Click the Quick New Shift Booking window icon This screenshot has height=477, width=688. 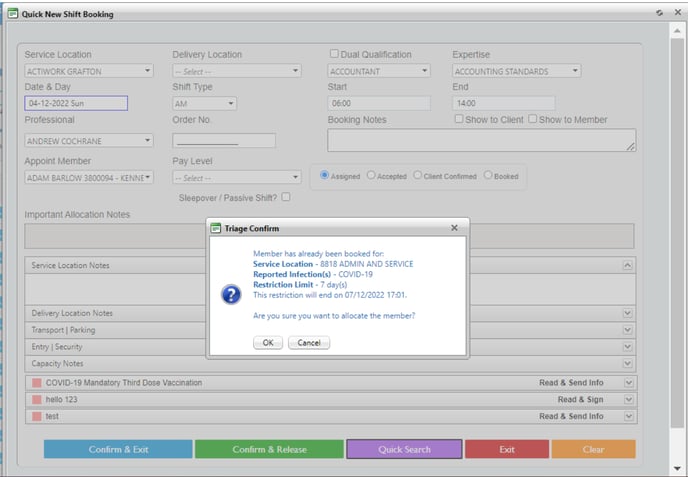click(12, 13)
